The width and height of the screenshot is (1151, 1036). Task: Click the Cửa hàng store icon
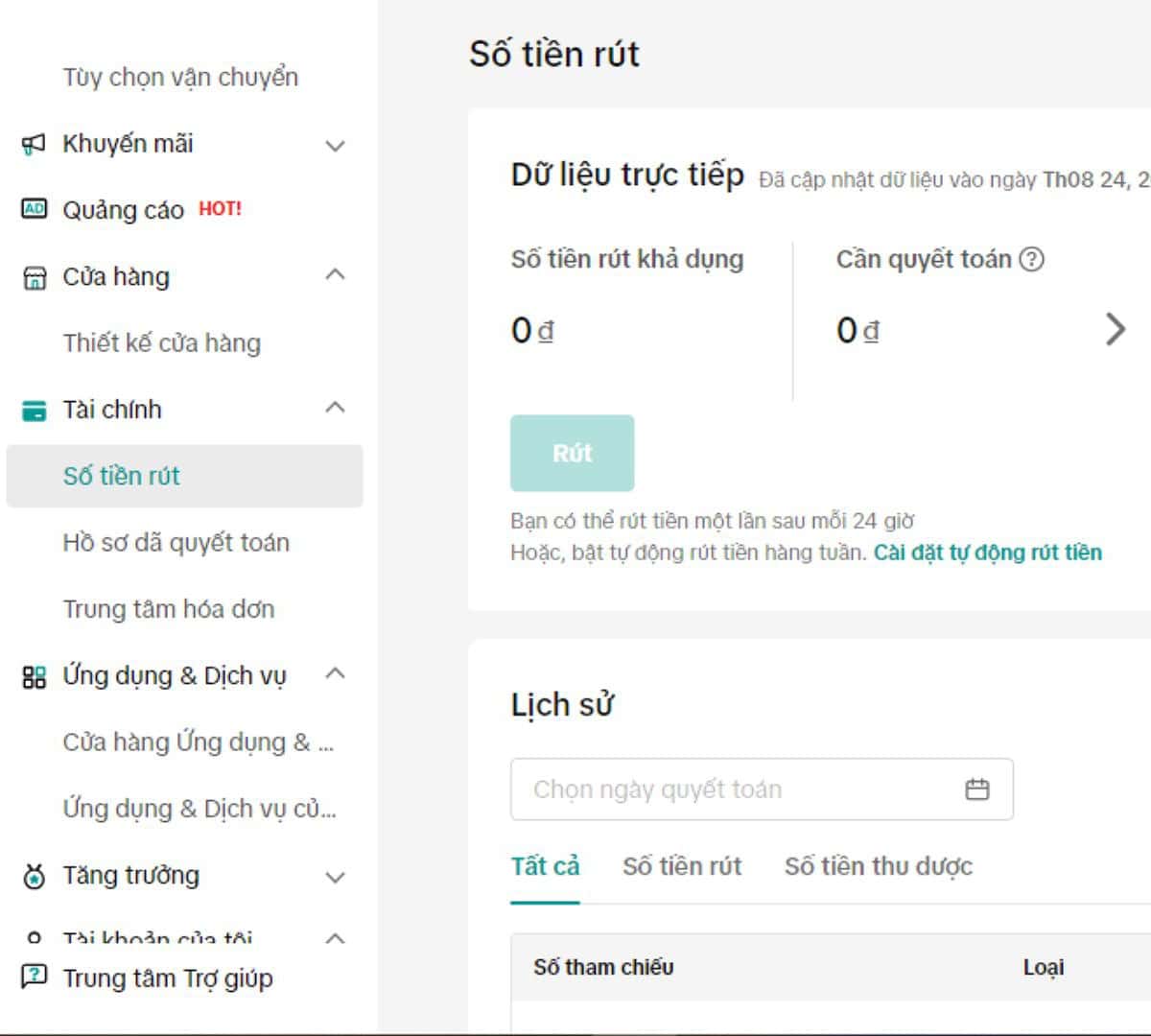34,278
